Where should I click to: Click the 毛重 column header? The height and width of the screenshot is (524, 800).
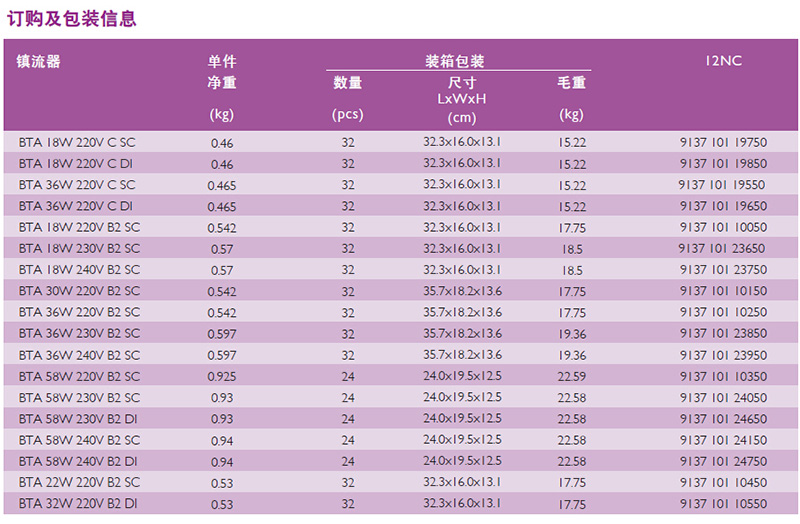coord(571,83)
